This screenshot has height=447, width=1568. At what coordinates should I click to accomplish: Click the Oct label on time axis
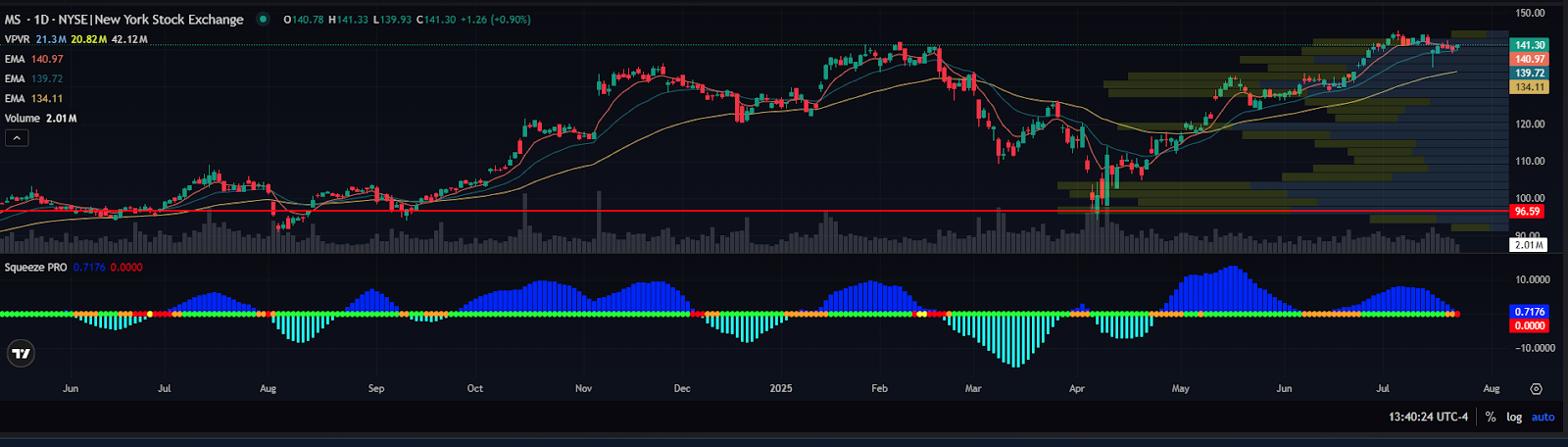pos(475,388)
